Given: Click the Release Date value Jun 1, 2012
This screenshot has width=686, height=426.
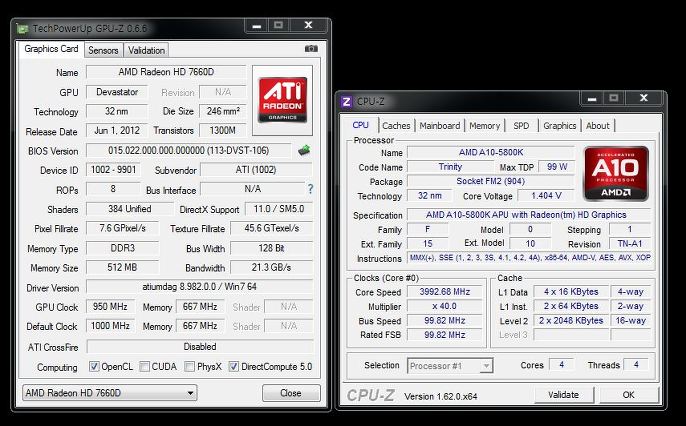Looking at the screenshot, I should coord(117,130).
